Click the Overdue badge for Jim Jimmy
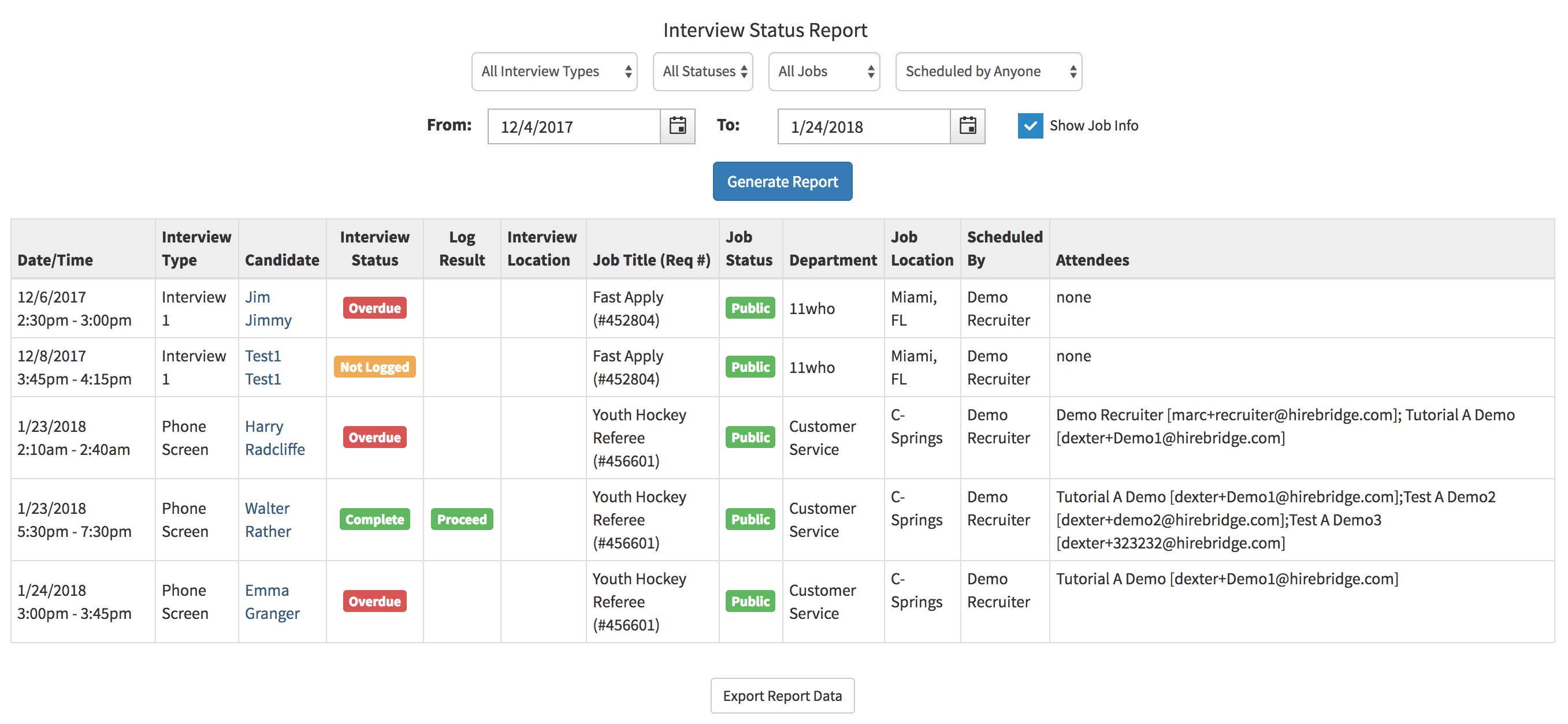 (x=374, y=308)
